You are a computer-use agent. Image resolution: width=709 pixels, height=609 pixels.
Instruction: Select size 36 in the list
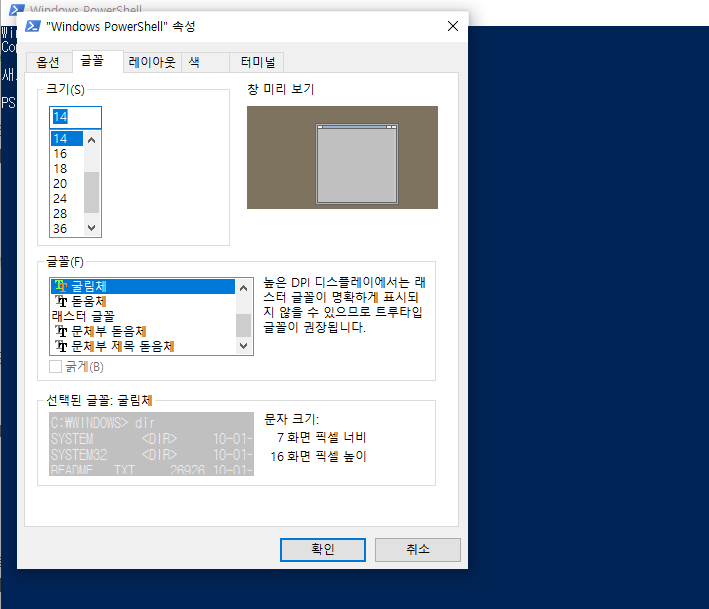tap(67, 228)
